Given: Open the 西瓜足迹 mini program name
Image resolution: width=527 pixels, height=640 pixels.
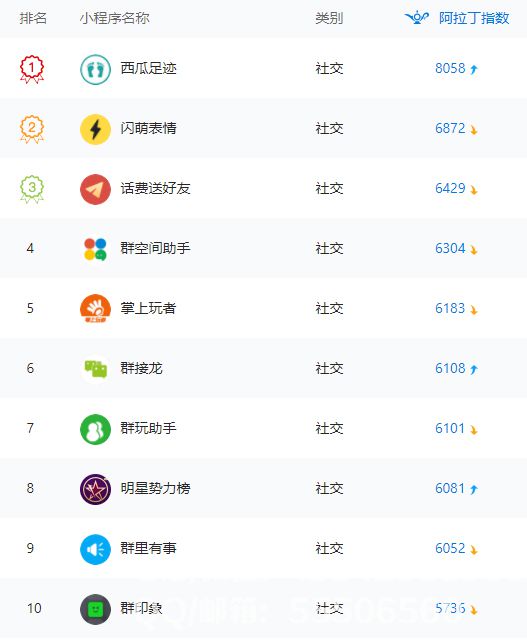Looking at the screenshot, I should point(149,68).
